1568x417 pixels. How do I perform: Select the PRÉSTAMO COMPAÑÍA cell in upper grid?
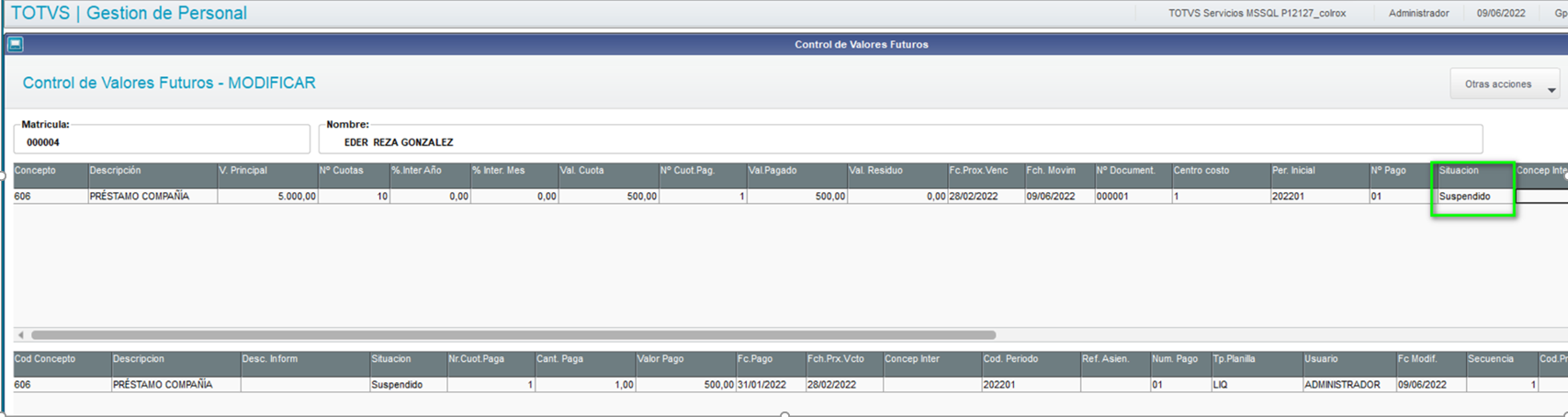pos(152,197)
